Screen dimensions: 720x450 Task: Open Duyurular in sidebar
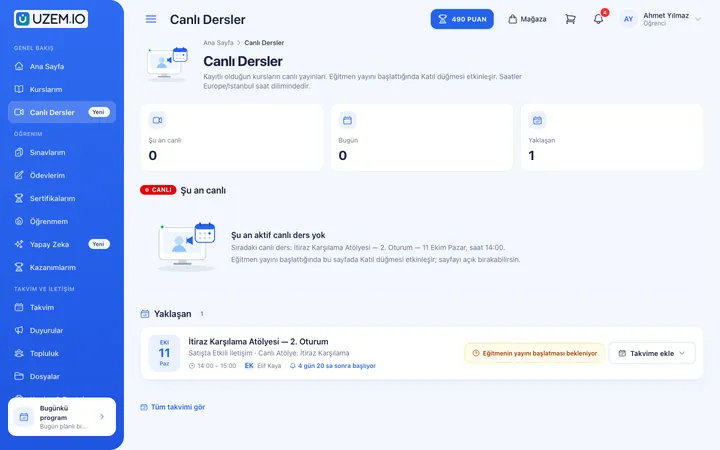coord(62,330)
